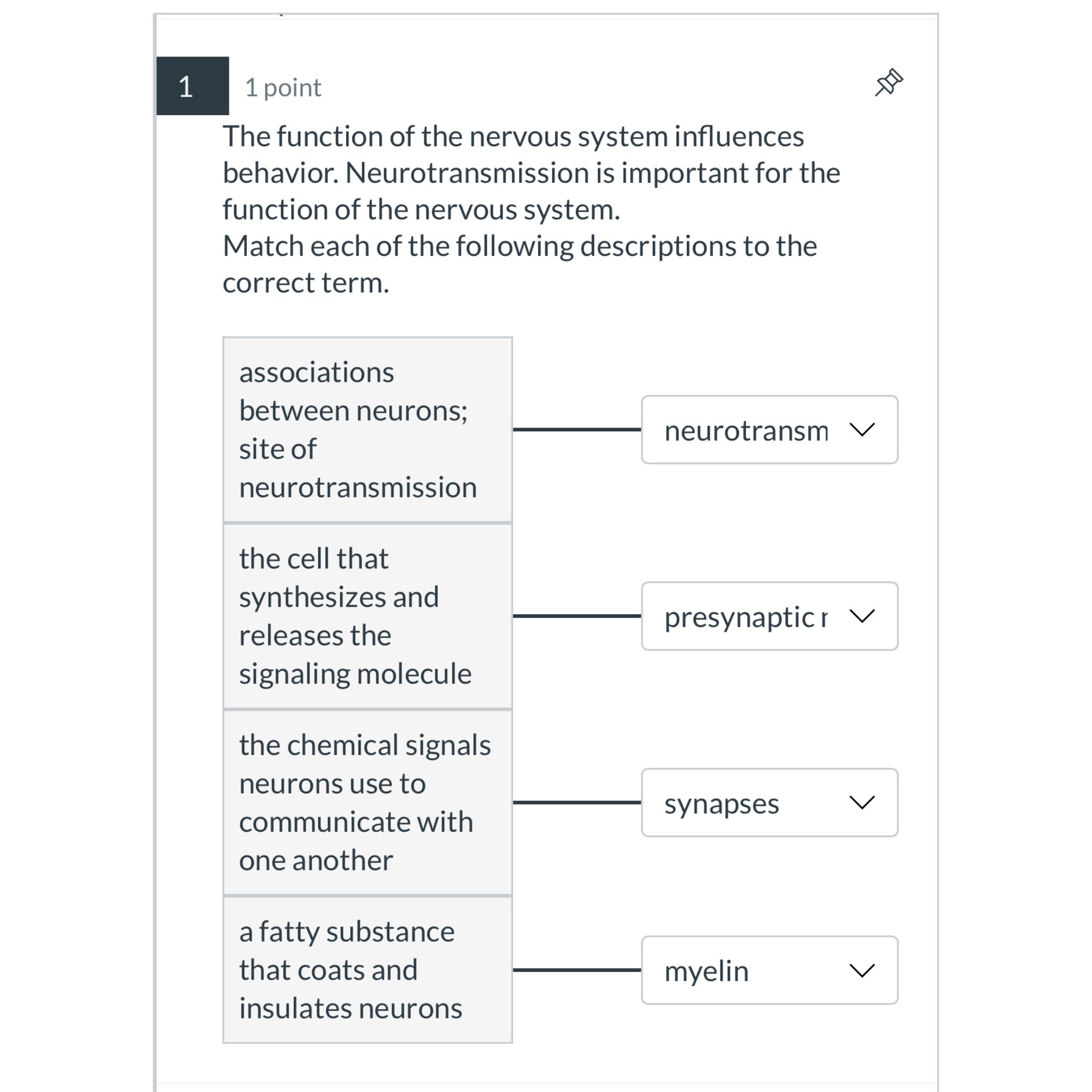Select the "cell that synthesizes and releases" description box
Image resolution: width=1092 pixels, height=1092 pixels.
pyautogui.click(x=367, y=615)
